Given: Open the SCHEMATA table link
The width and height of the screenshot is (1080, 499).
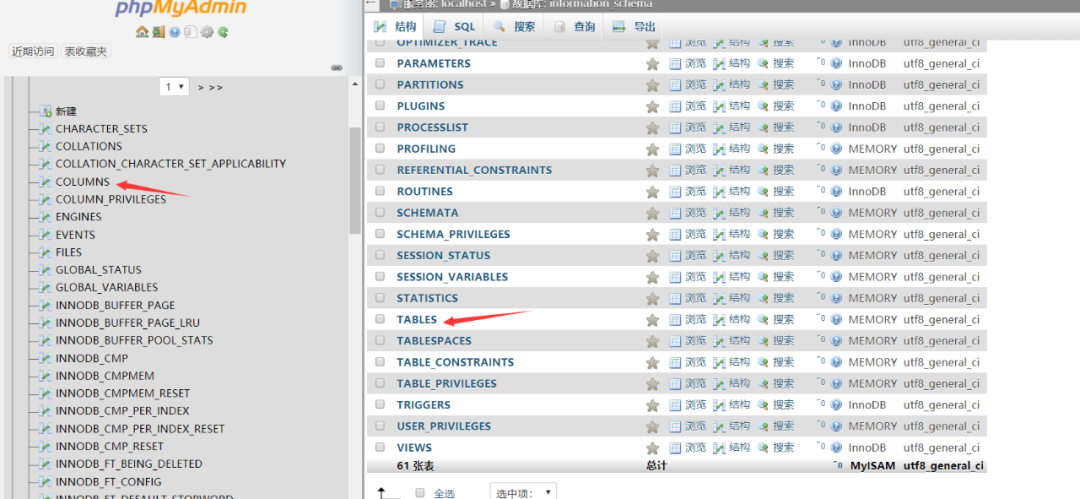Looking at the screenshot, I should coord(427,213).
